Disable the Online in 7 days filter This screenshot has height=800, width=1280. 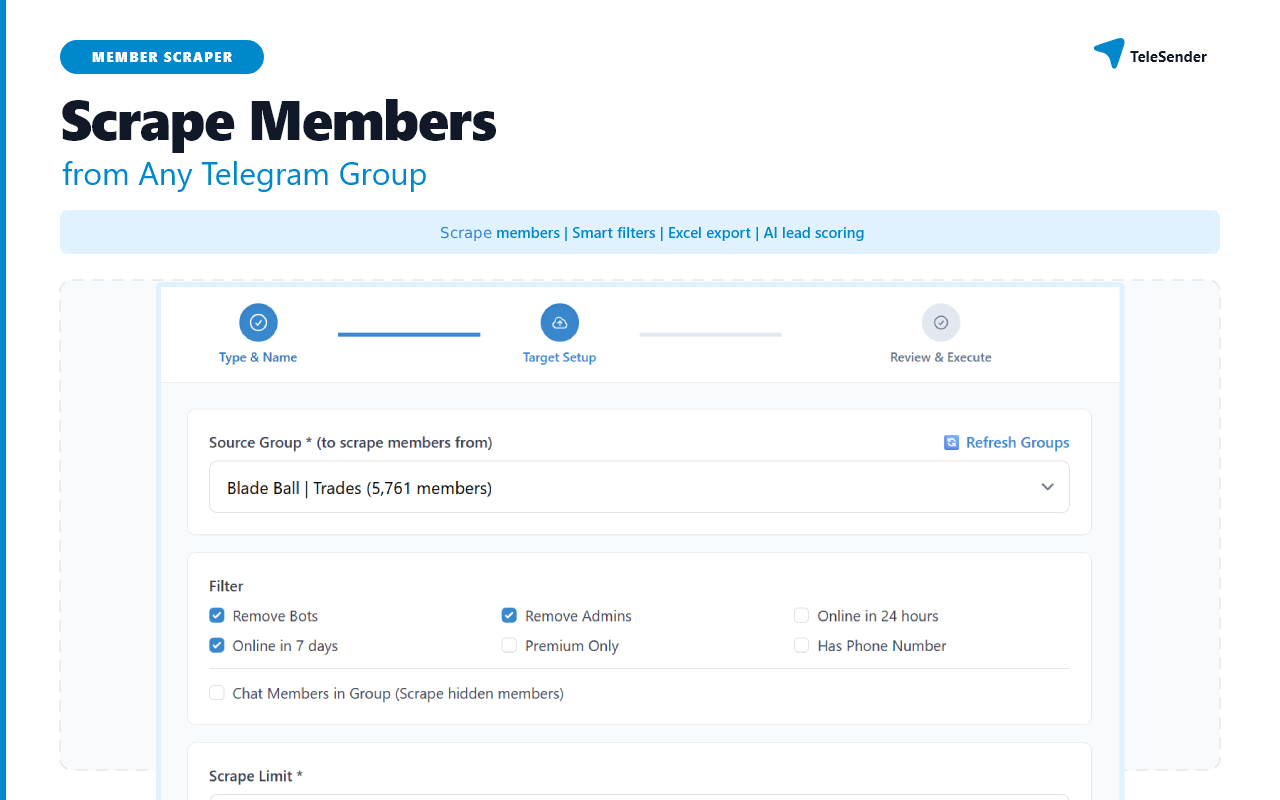[x=217, y=645]
